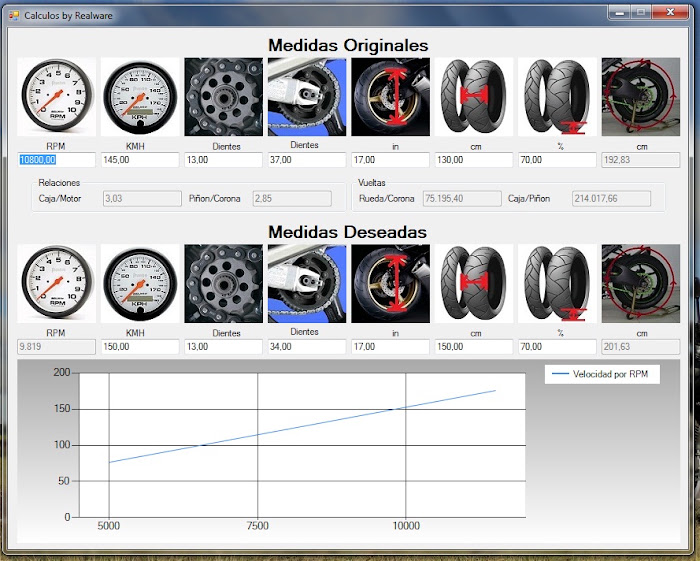700x561 pixels.
Task: Click the Piñon/Corona ratio field 2,85
Action: [x=292, y=199]
